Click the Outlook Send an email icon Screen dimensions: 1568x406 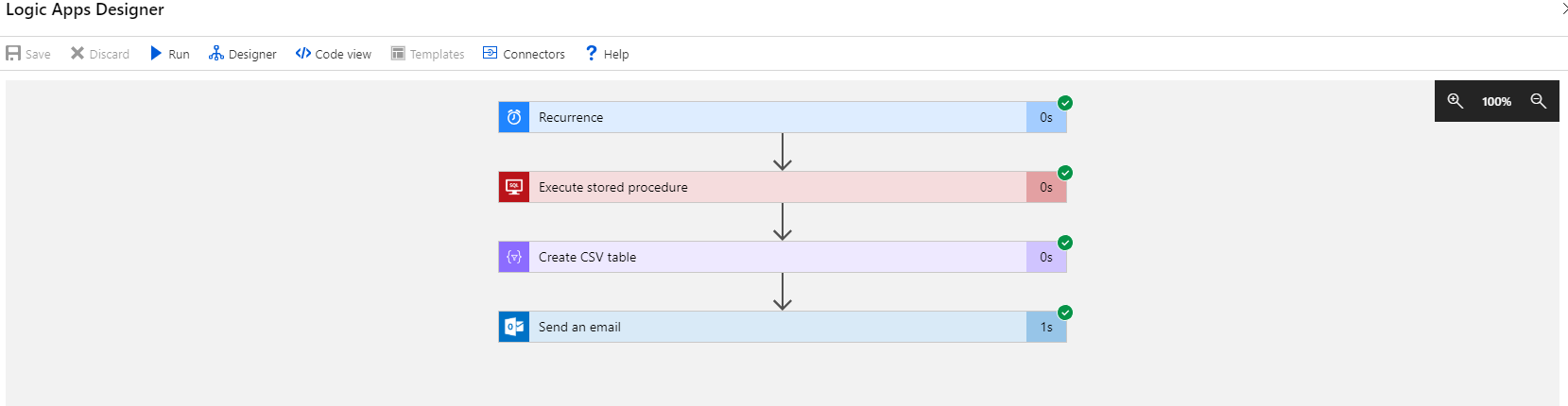(x=514, y=327)
